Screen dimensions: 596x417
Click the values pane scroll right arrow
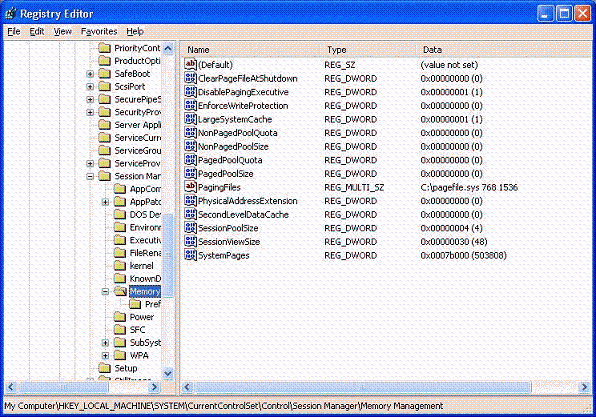pyautogui.click(x=584, y=387)
